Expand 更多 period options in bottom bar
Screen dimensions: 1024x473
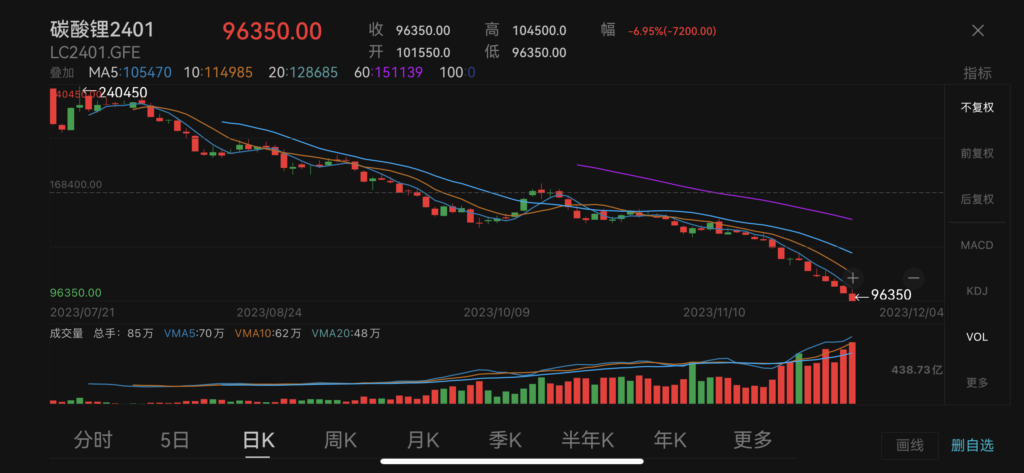click(x=752, y=440)
